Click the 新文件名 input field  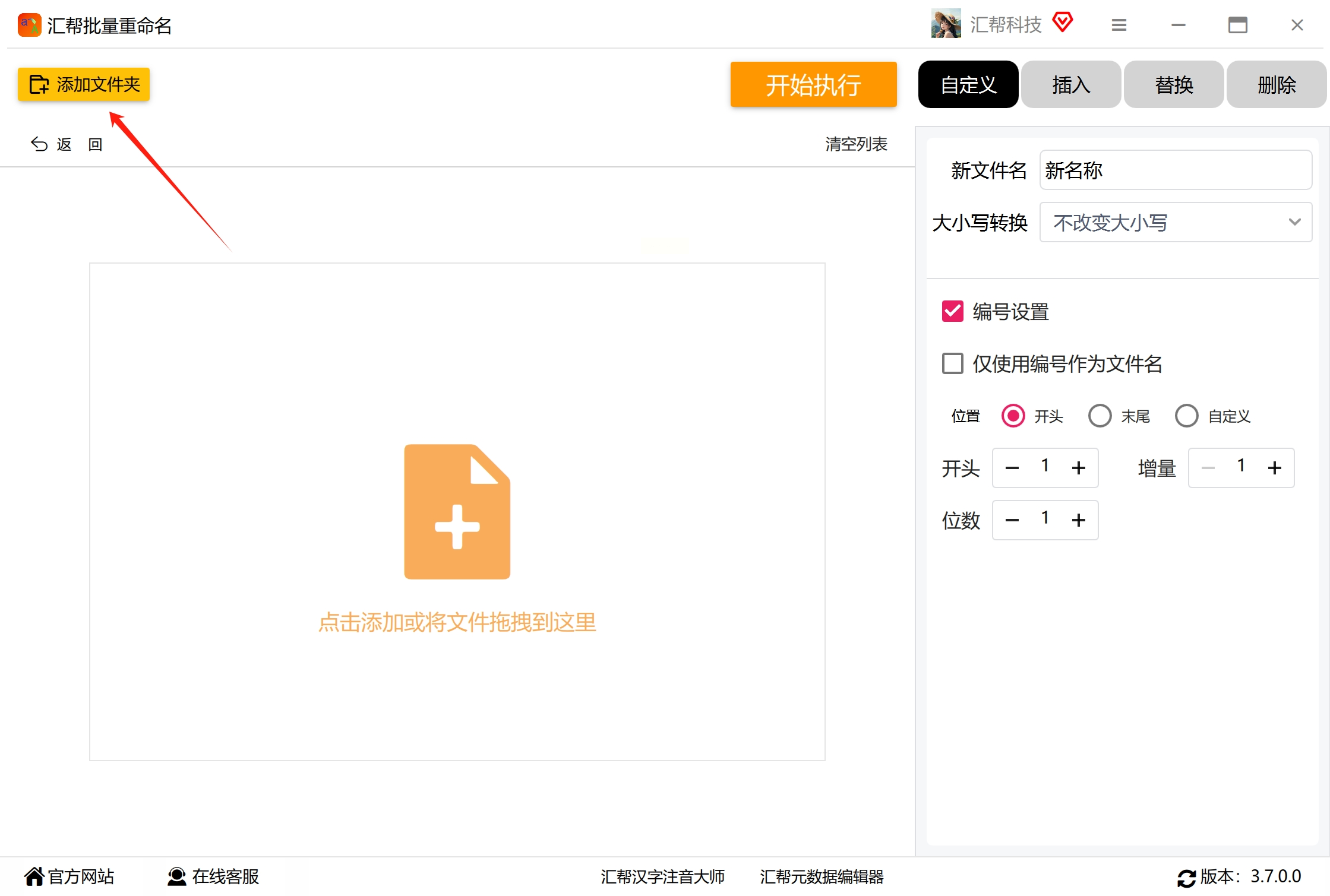click(x=1175, y=170)
